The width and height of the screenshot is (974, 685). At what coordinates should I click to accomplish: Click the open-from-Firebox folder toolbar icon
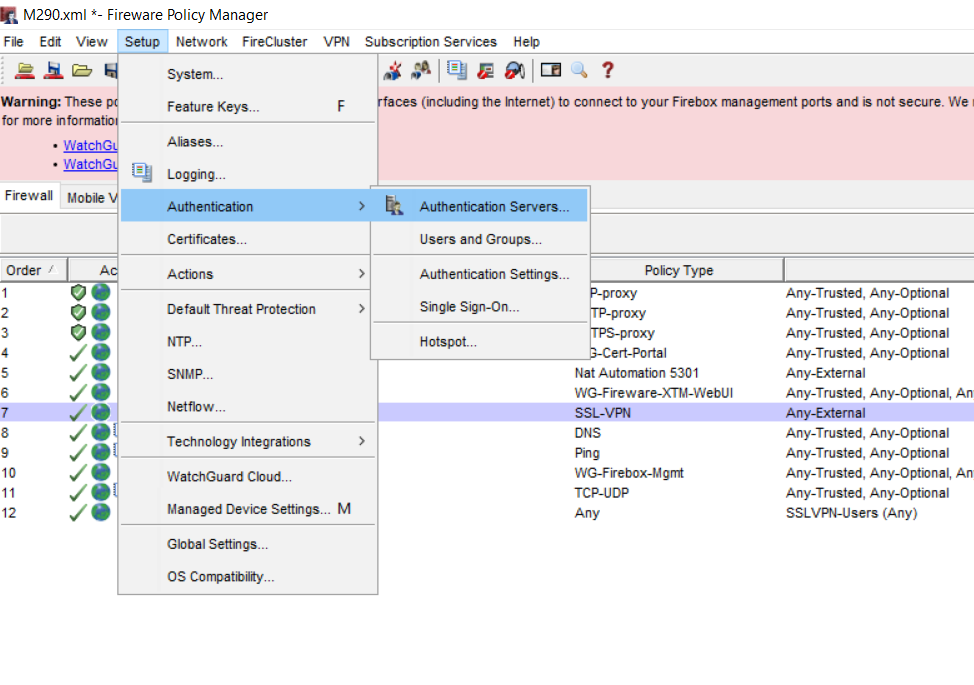pos(25,71)
